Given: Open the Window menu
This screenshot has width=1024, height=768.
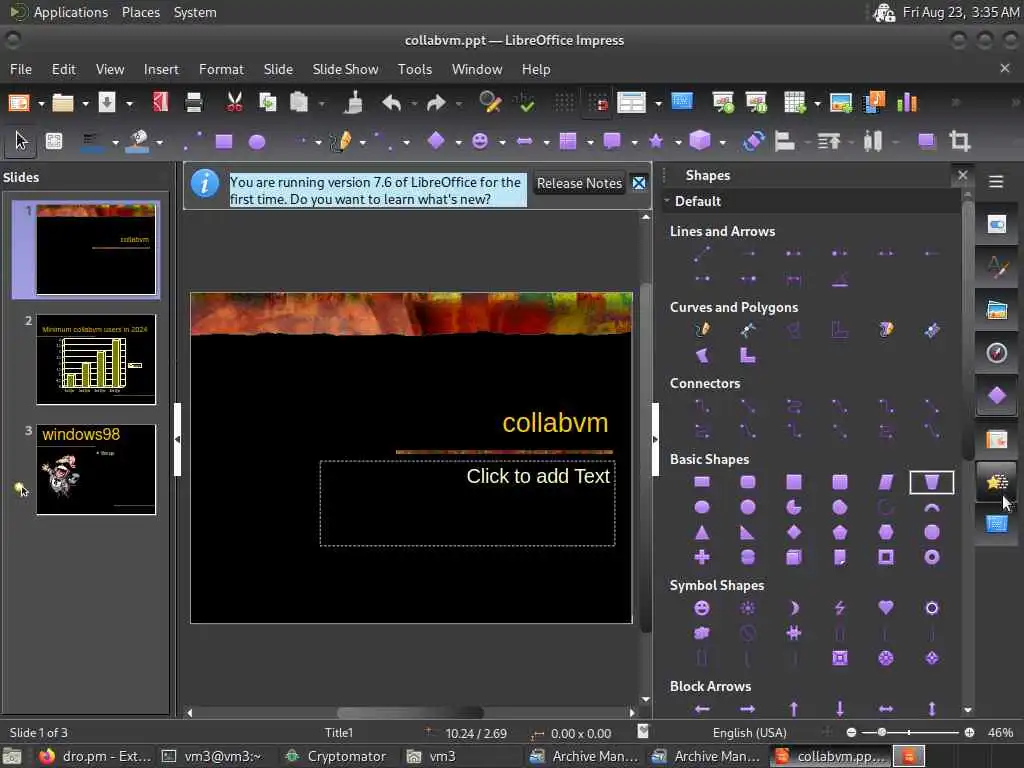Looking at the screenshot, I should point(477,69).
